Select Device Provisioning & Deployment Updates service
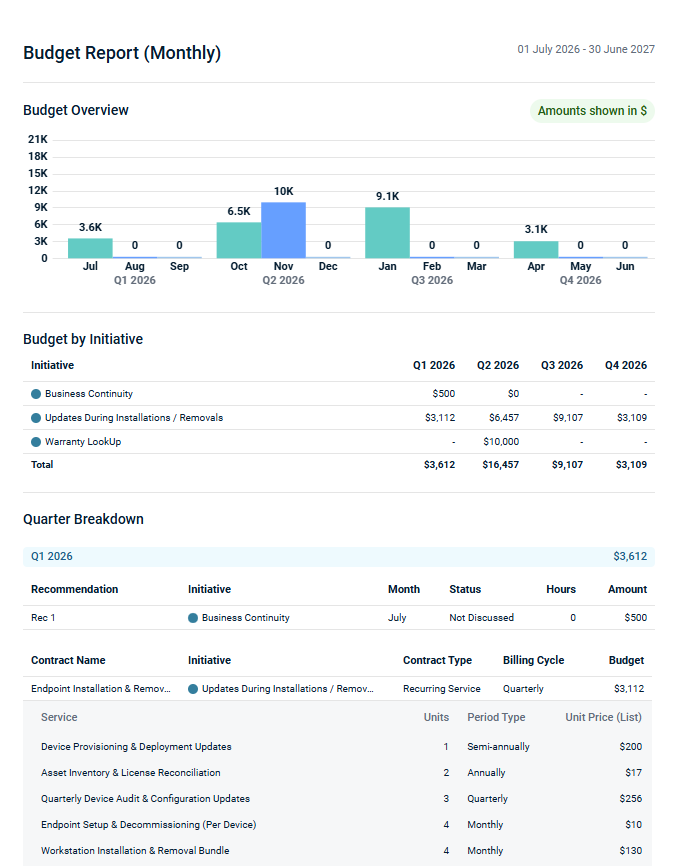The height and width of the screenshot is (866, 676). click(x=136, y=747)
